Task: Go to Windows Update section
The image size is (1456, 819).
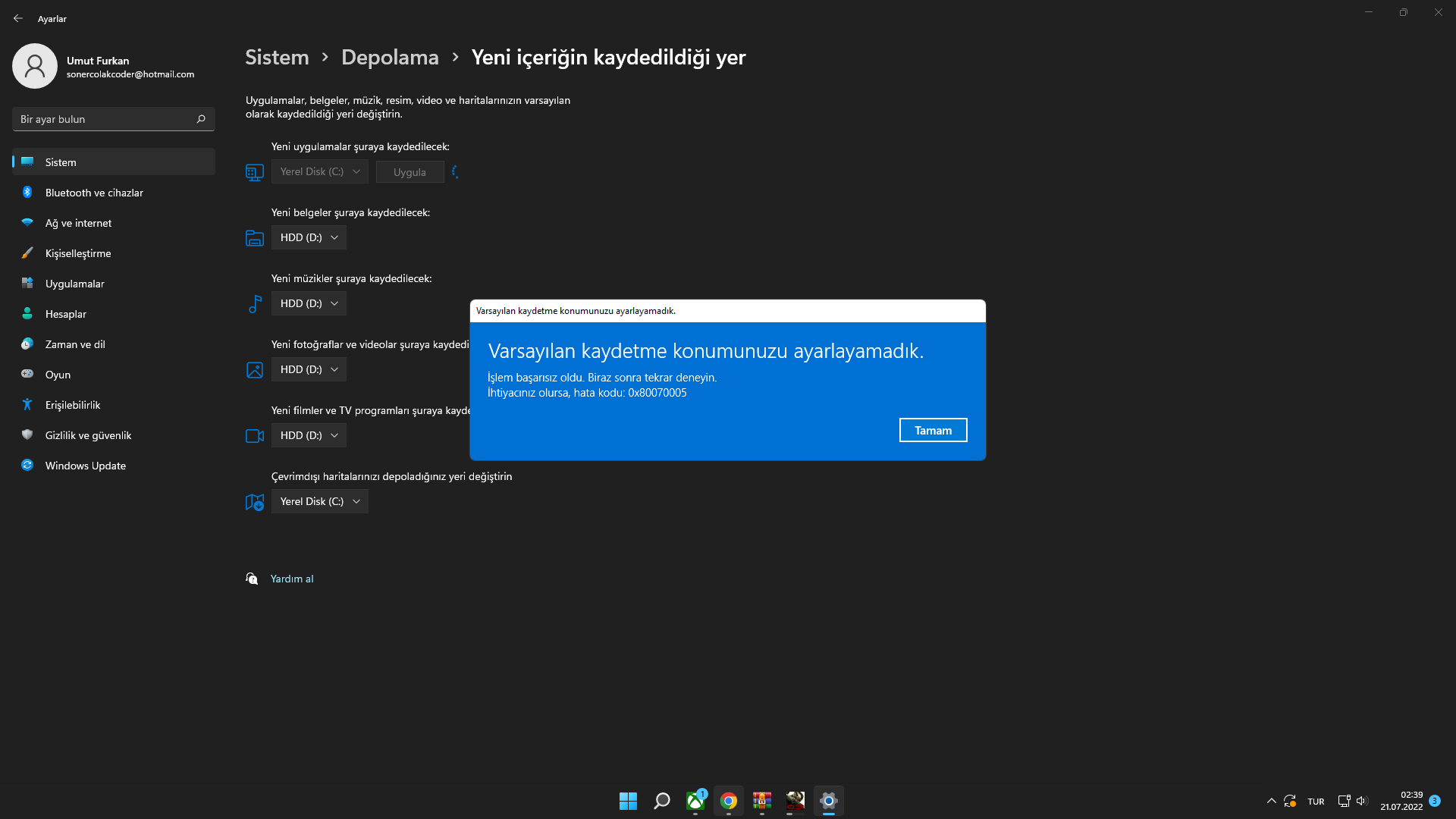Action: 85,466
